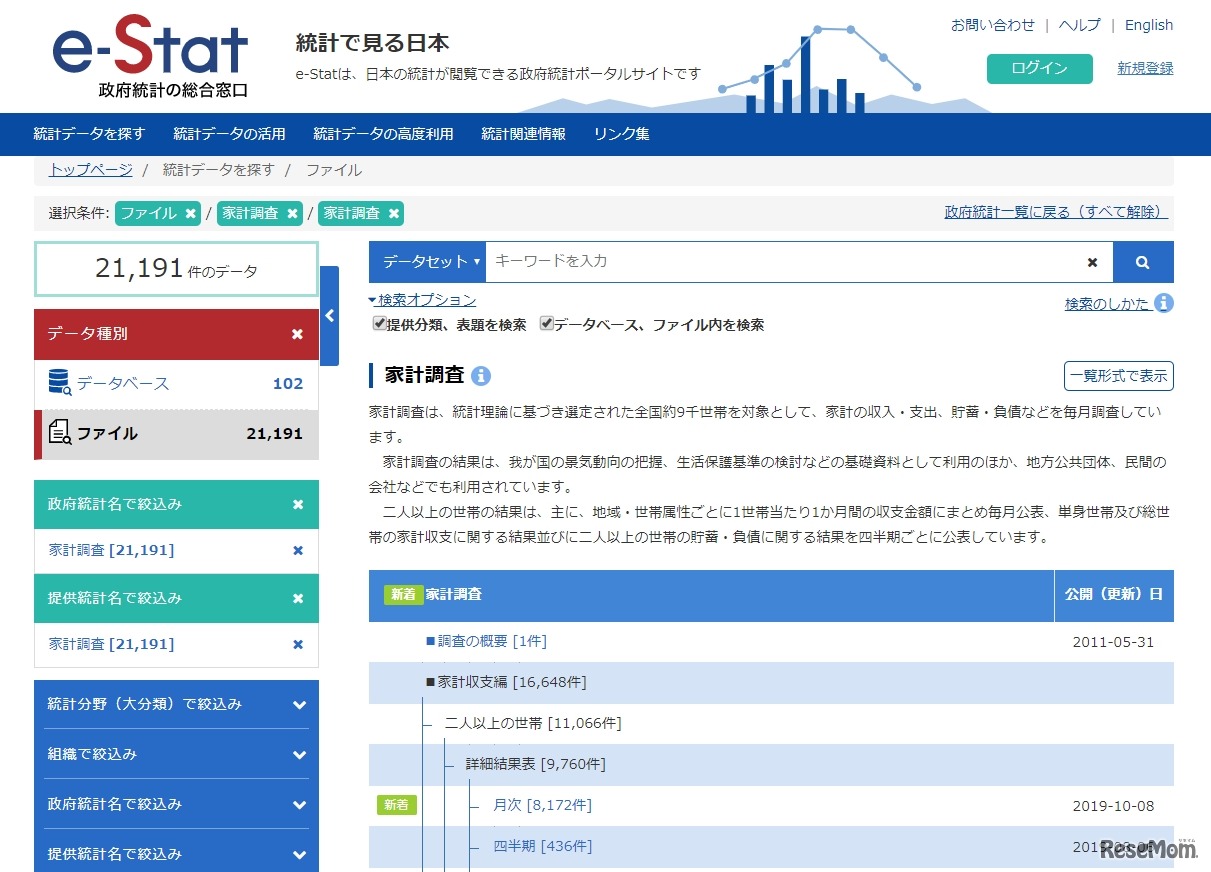The width and height of the screenshot is (1211, 872).
Task: Select リンク集 in the navigation bar
Action: [x=620, y=134]
